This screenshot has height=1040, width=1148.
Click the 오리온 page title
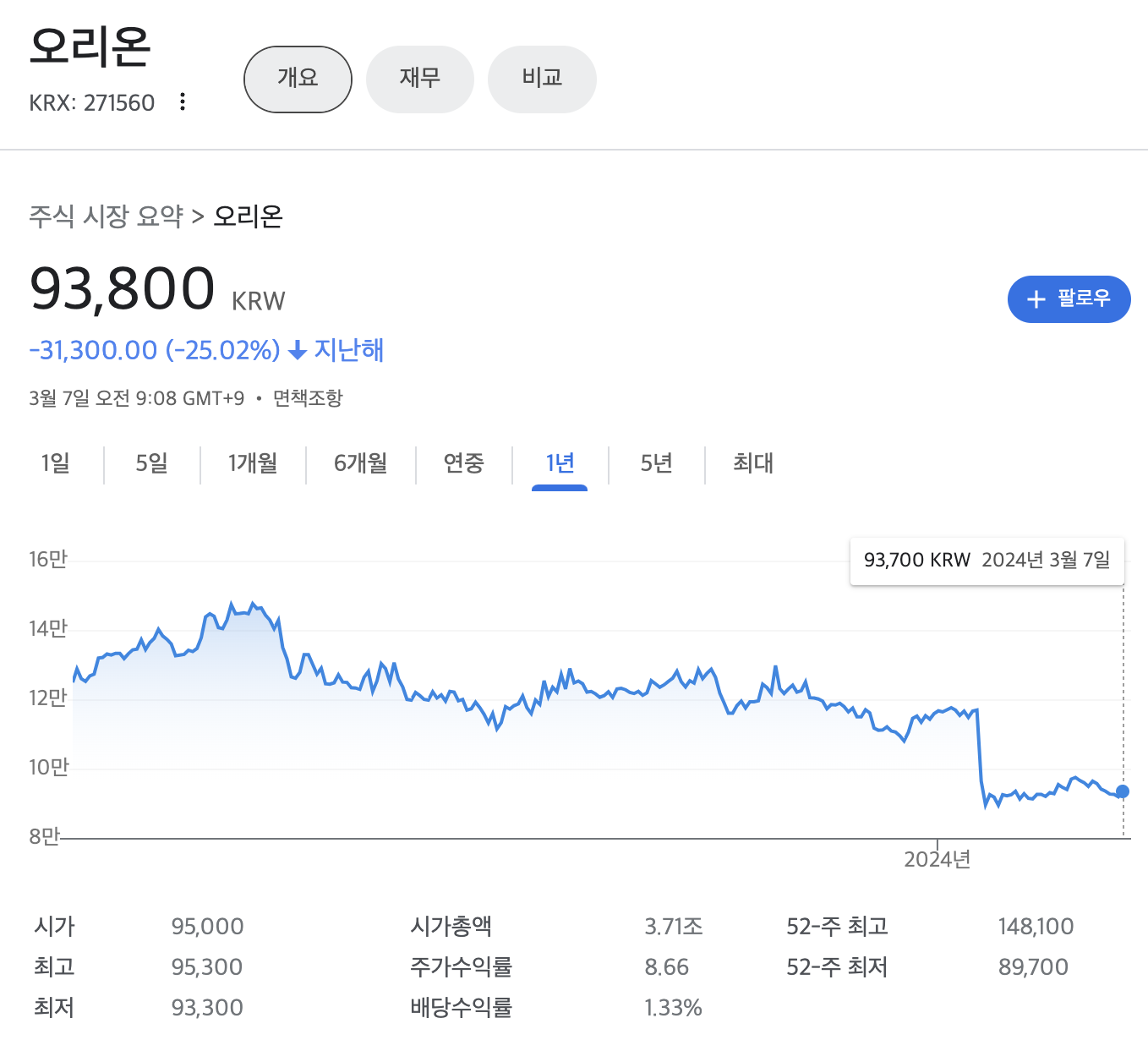point(90,47)
